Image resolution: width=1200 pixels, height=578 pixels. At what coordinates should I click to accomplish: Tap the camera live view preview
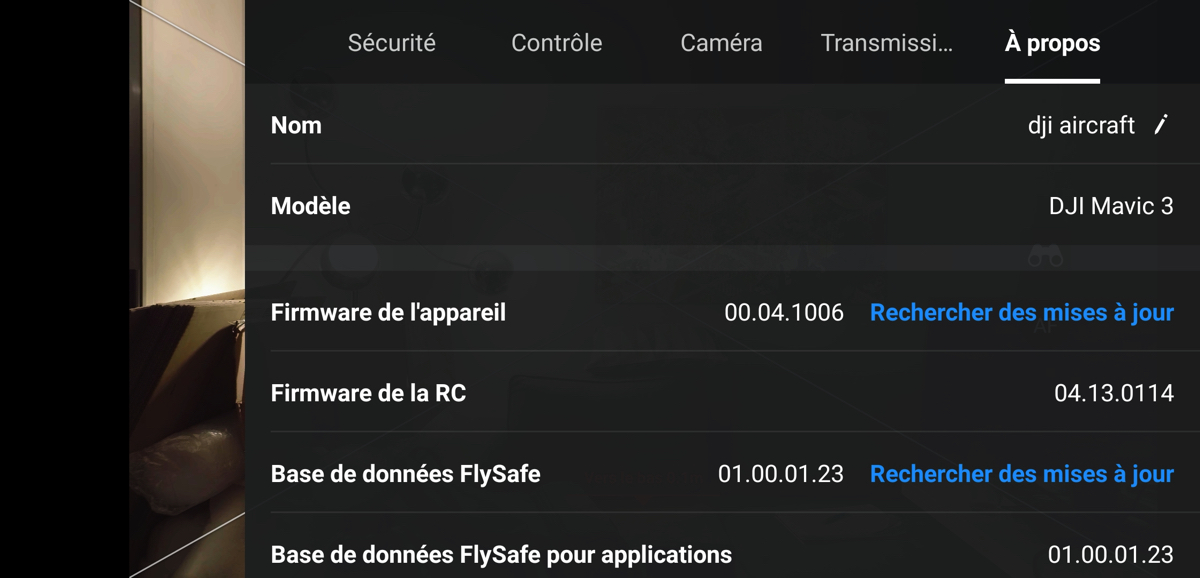(187, 289)
